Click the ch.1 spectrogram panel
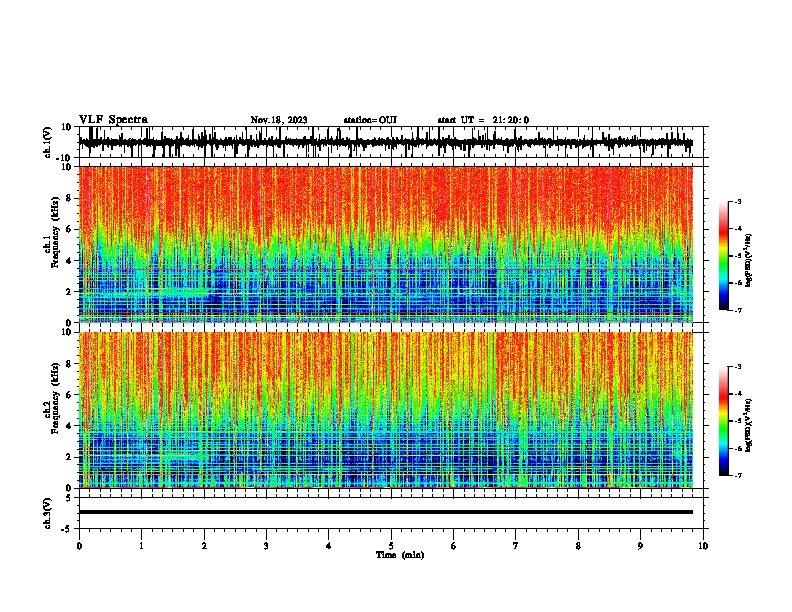This screenshot has width=792, height=612. pos(385,244)
